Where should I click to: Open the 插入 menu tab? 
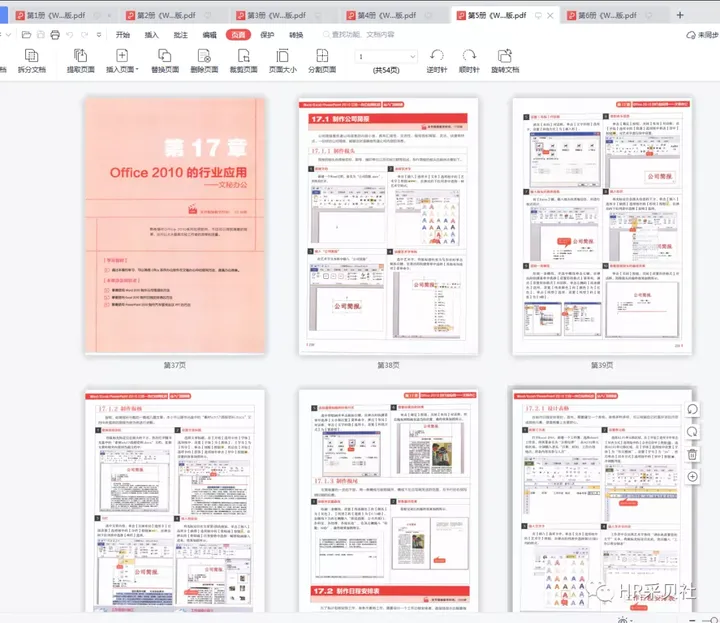(152, 35)
